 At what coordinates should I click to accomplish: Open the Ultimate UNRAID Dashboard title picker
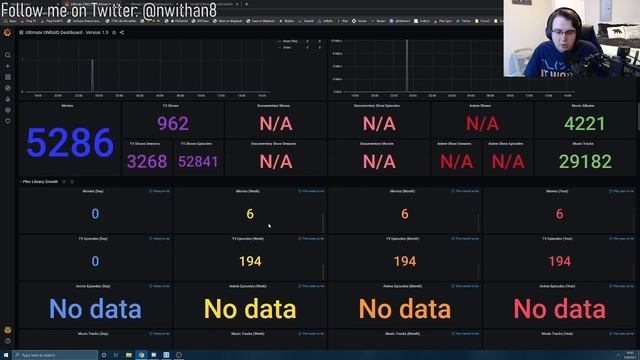tap(67, 32)
